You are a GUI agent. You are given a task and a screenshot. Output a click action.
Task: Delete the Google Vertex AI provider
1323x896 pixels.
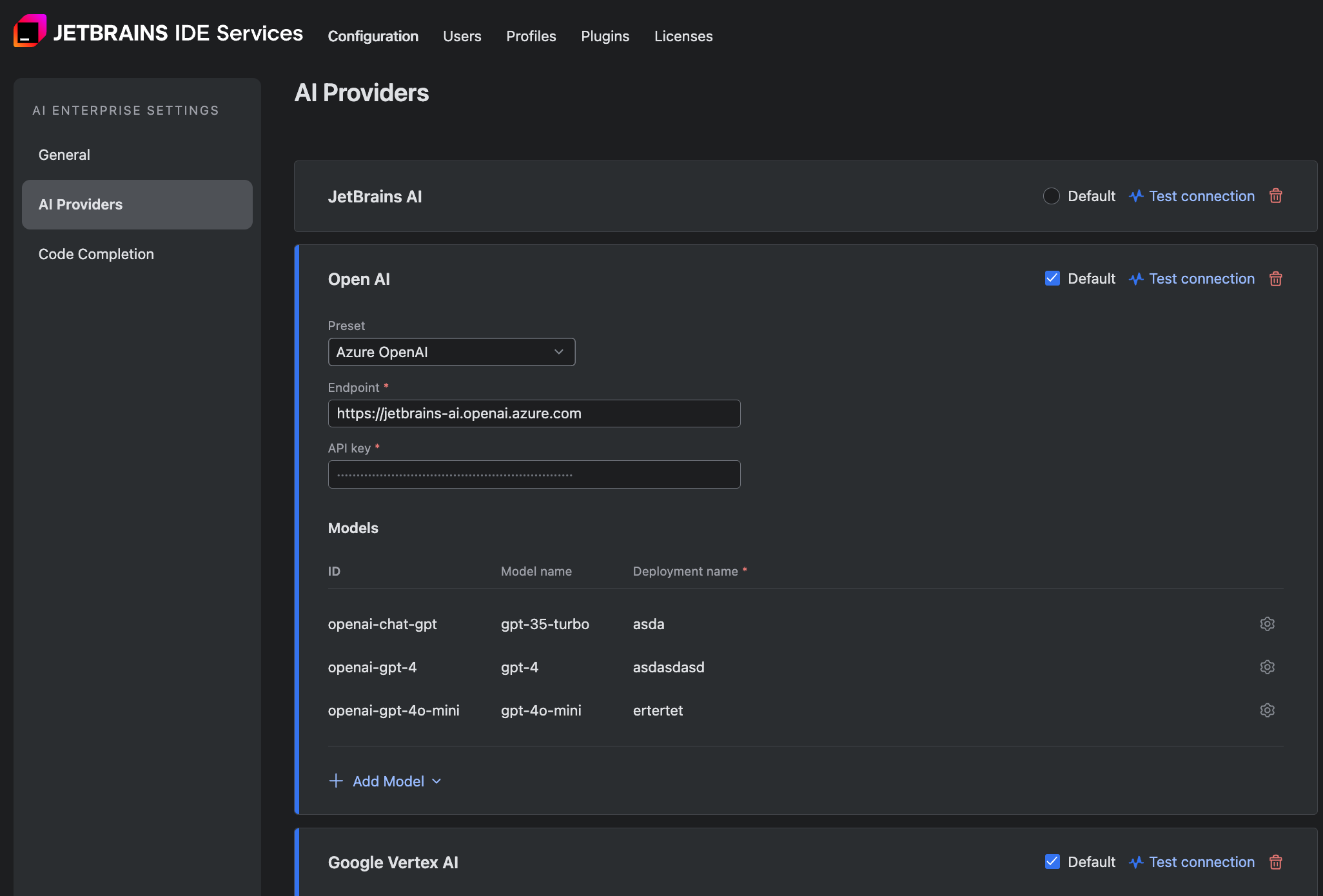click(1276, 862)
